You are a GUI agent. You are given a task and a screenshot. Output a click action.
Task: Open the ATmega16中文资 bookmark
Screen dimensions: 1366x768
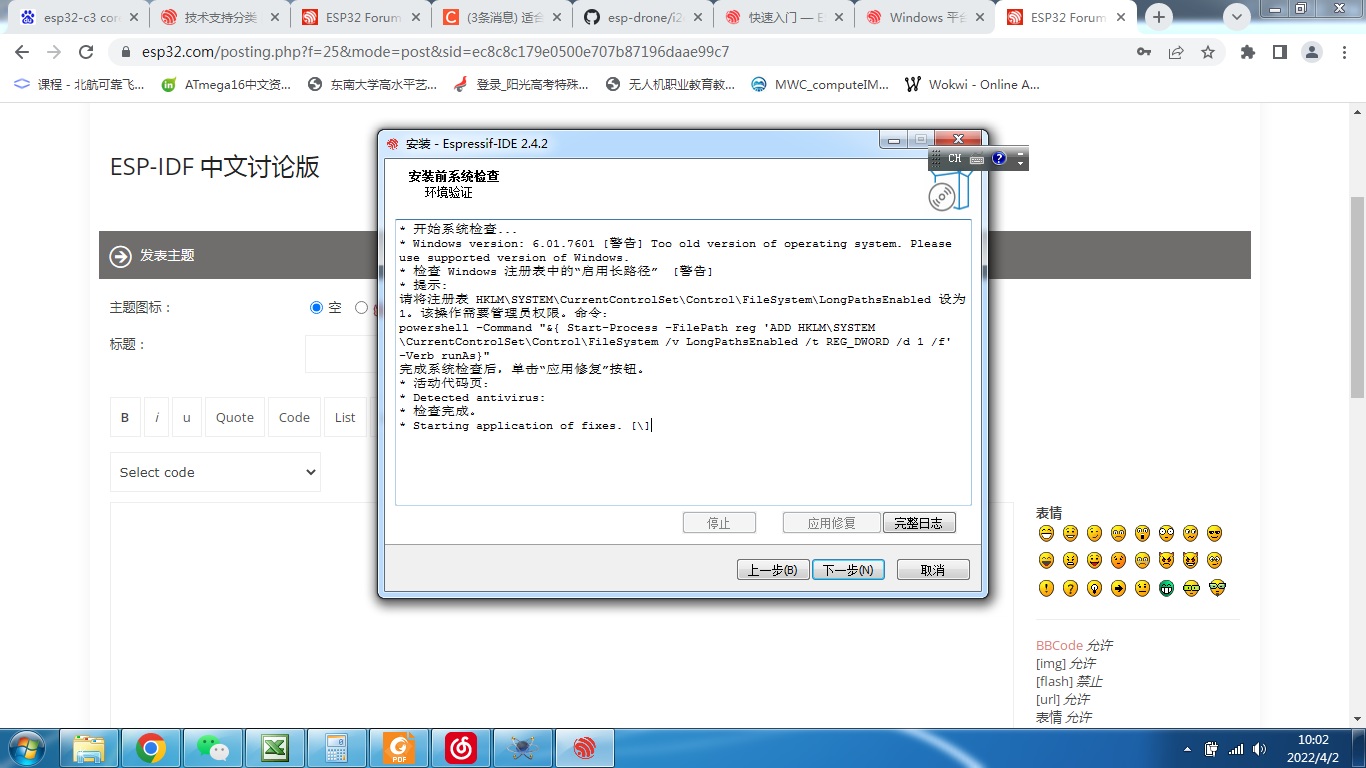pyautogui.click(x=226, y=85)
